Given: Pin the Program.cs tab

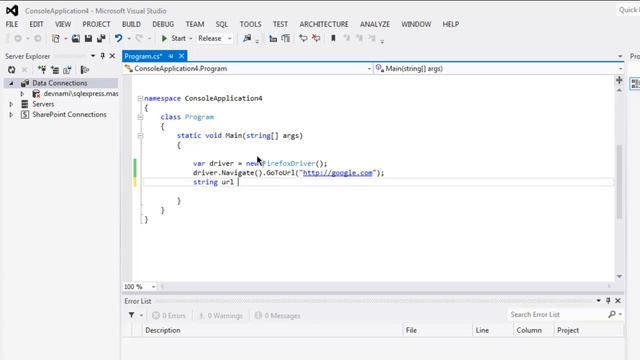Looking at the screenshot, I should click(x=171, y=56).
